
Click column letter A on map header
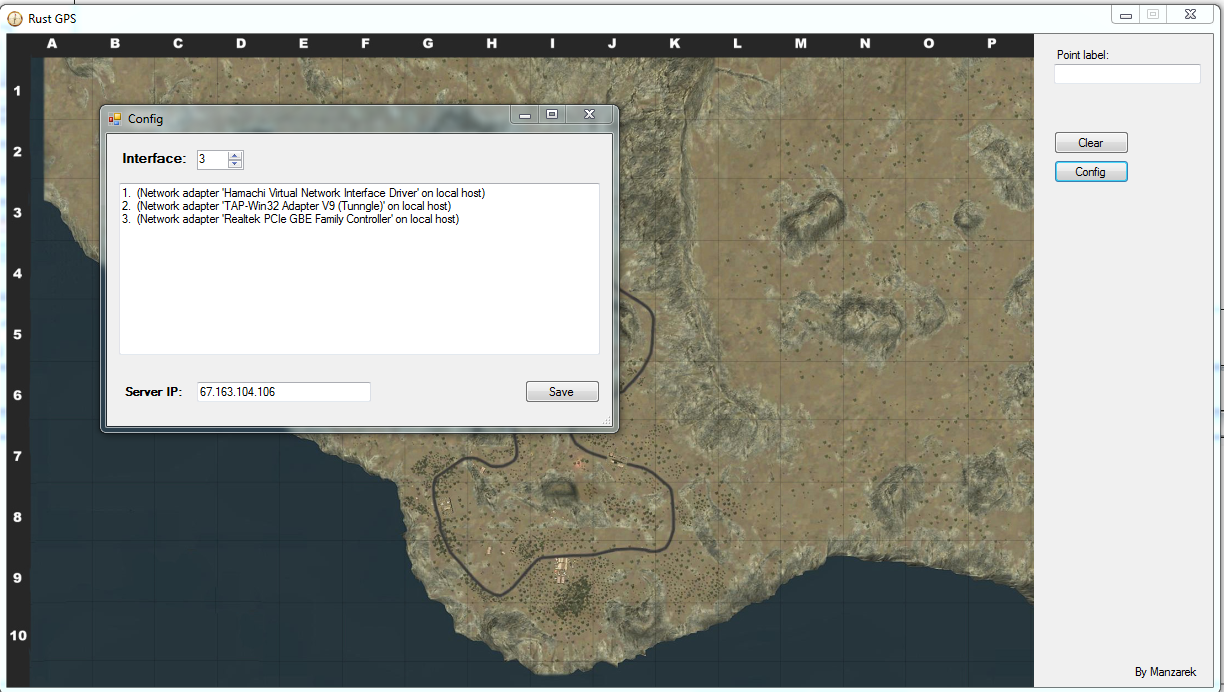tap(52, 44)
